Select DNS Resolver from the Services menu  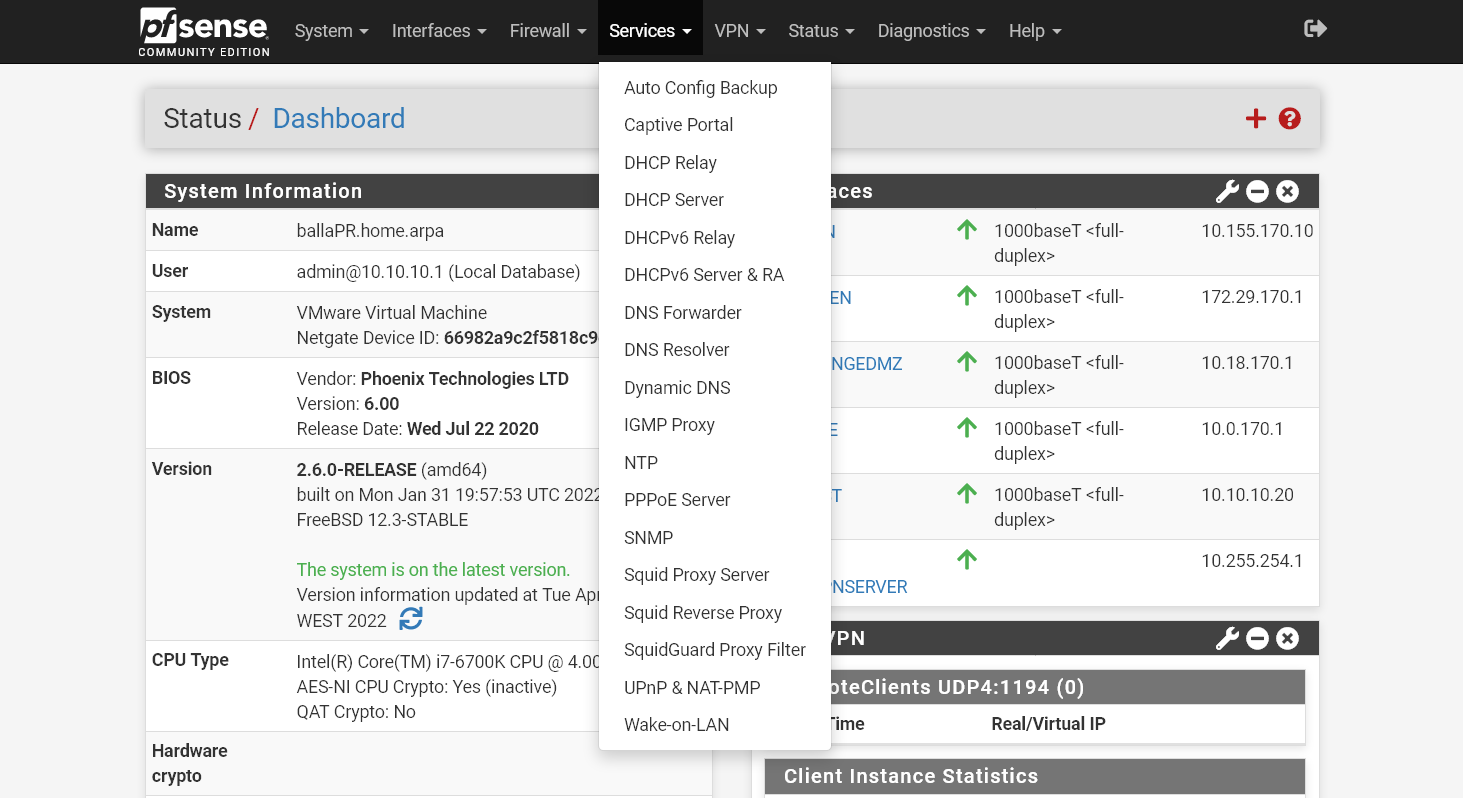[x=676, y=349]
